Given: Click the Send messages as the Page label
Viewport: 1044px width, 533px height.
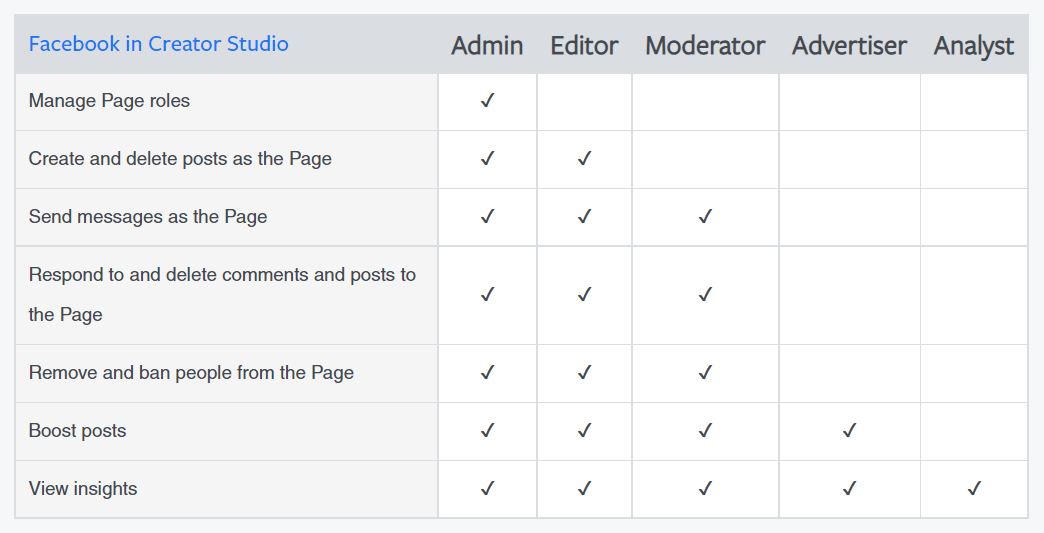Looking at the screenshot, I should pos(148,217).
